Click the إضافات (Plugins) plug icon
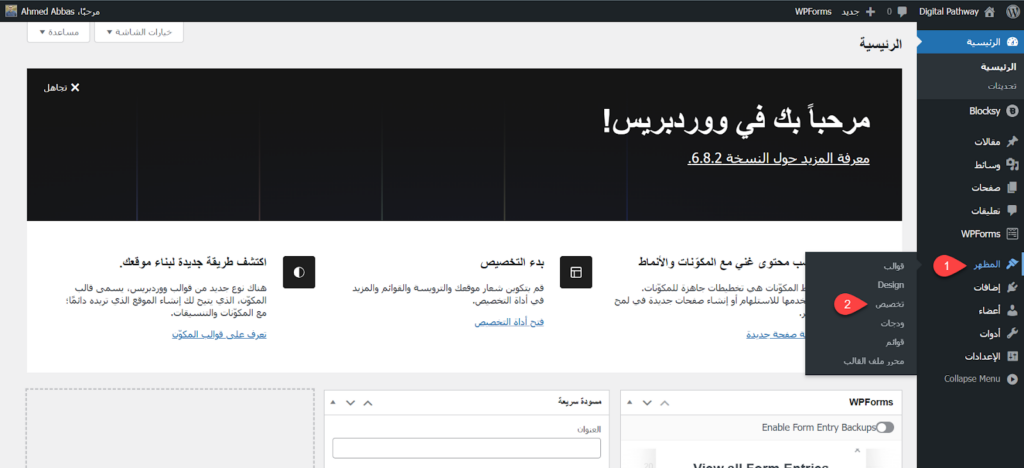Viewport: 1024px width, 468px height. point(1012,287)
